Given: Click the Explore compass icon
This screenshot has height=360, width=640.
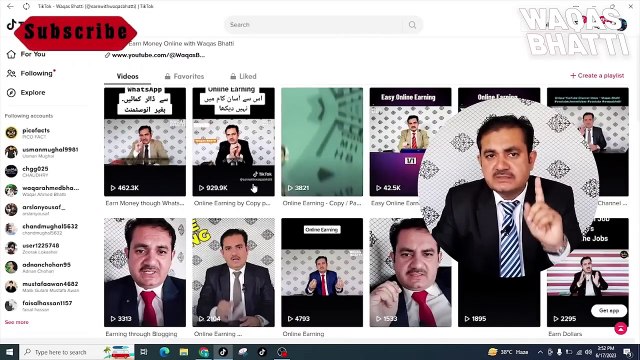Looking at the screenshot, I should point(11,93).
